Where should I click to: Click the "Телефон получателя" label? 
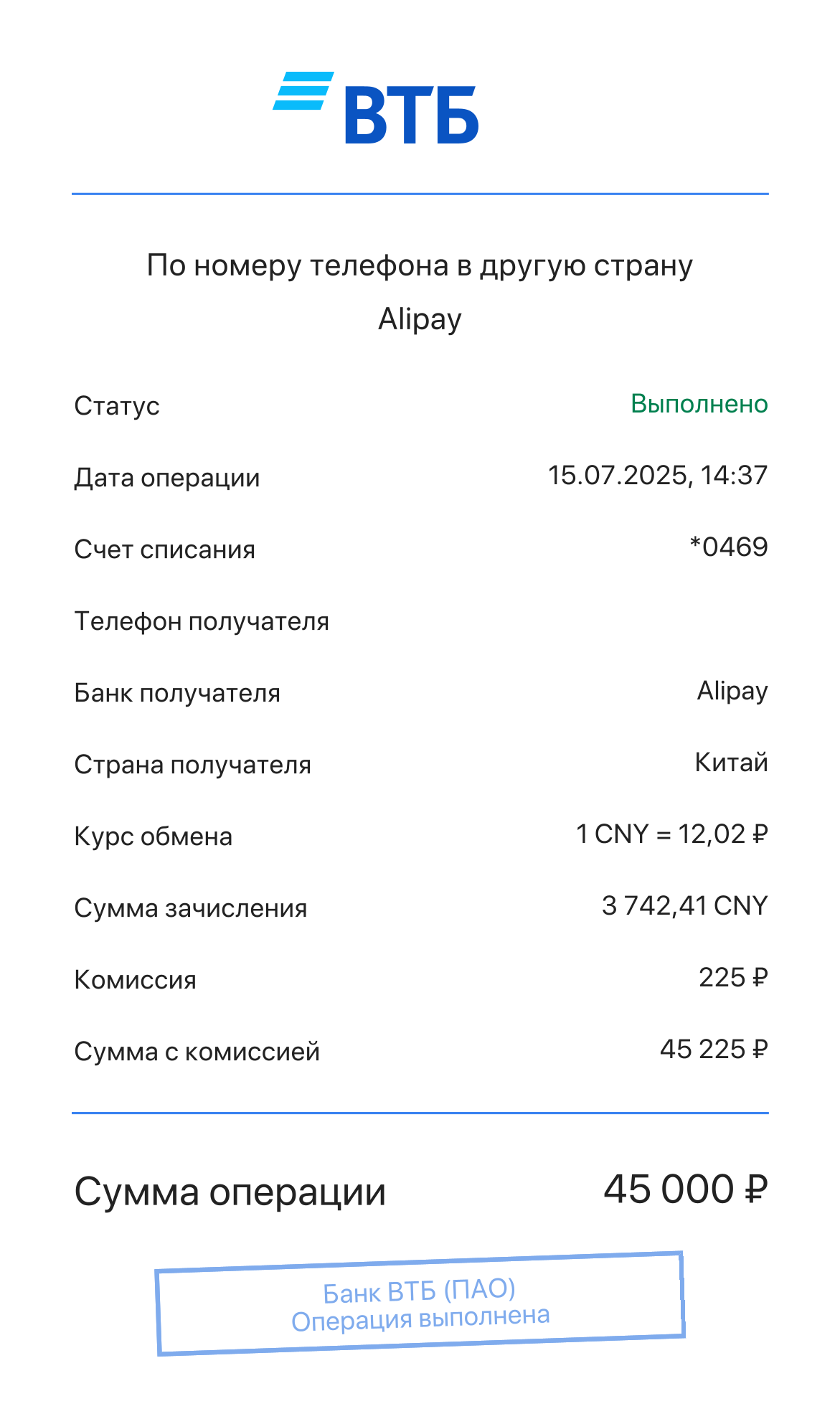point(202,621)
